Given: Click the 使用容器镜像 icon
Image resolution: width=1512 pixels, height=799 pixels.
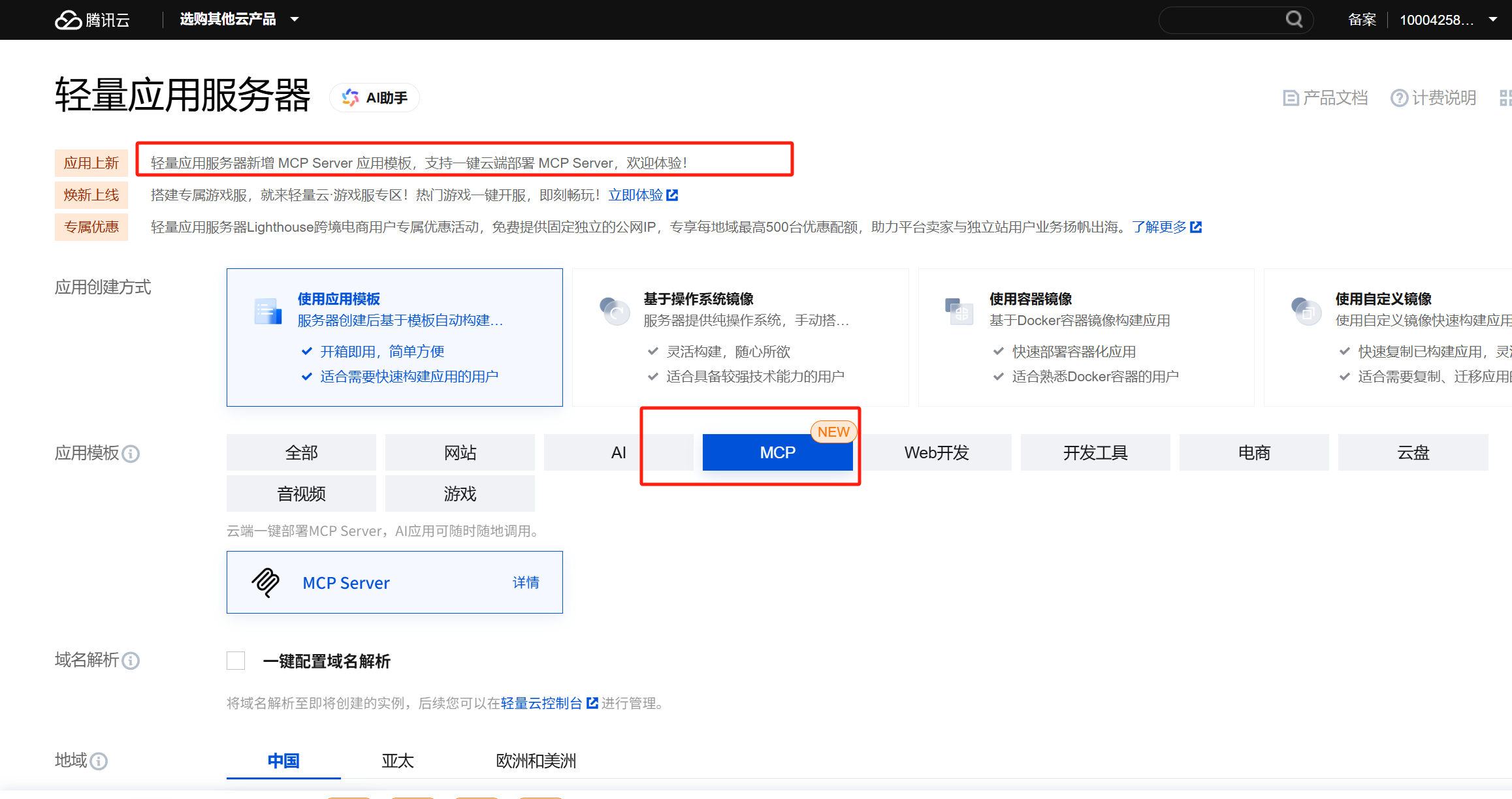Looking at the screenshot, I should click(959, 311).
